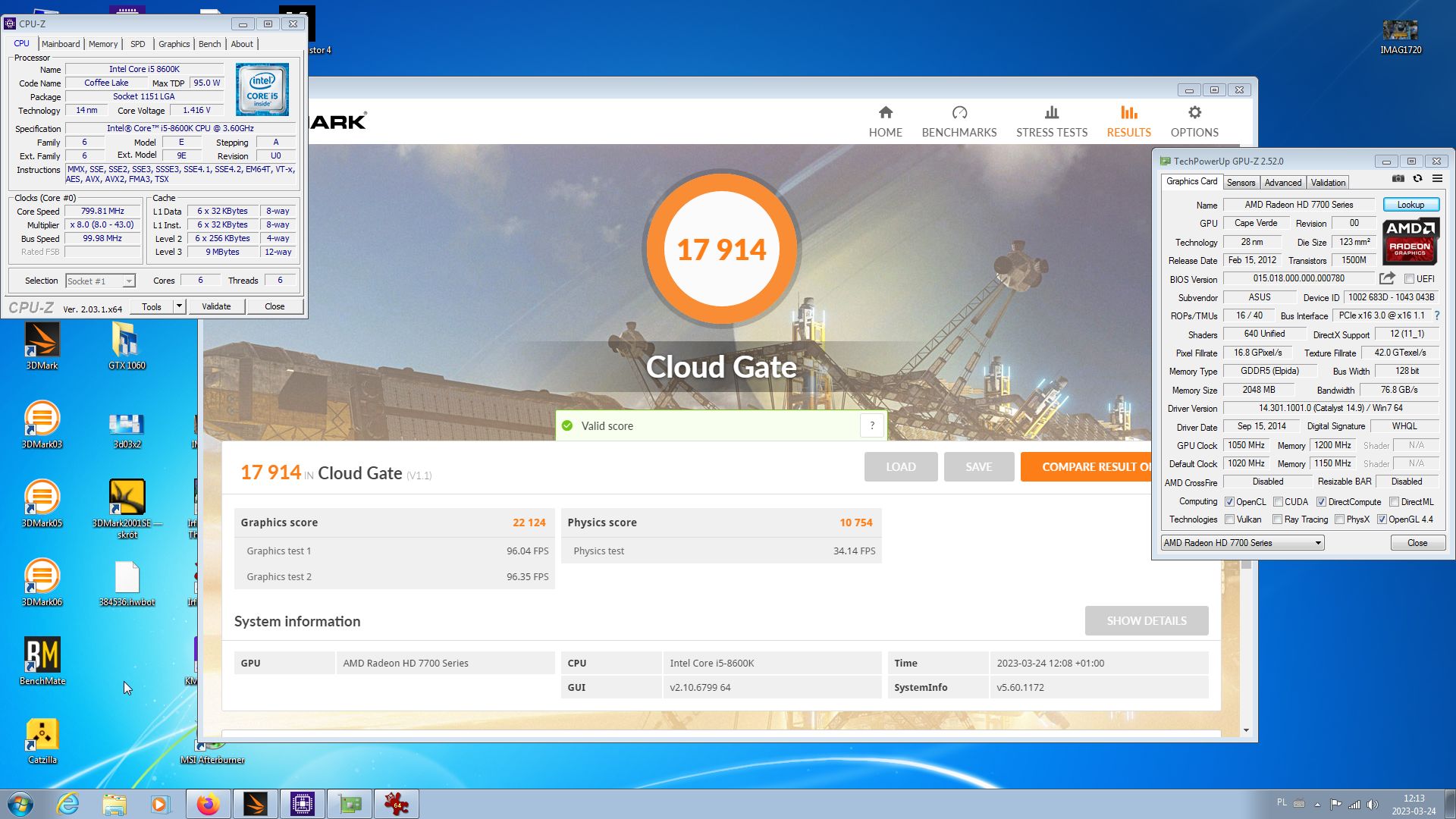The image size is (1456, 819).
Task: Open GTX 1060 desktop folder
Action: pyautogui.click(x=127, y=346)
